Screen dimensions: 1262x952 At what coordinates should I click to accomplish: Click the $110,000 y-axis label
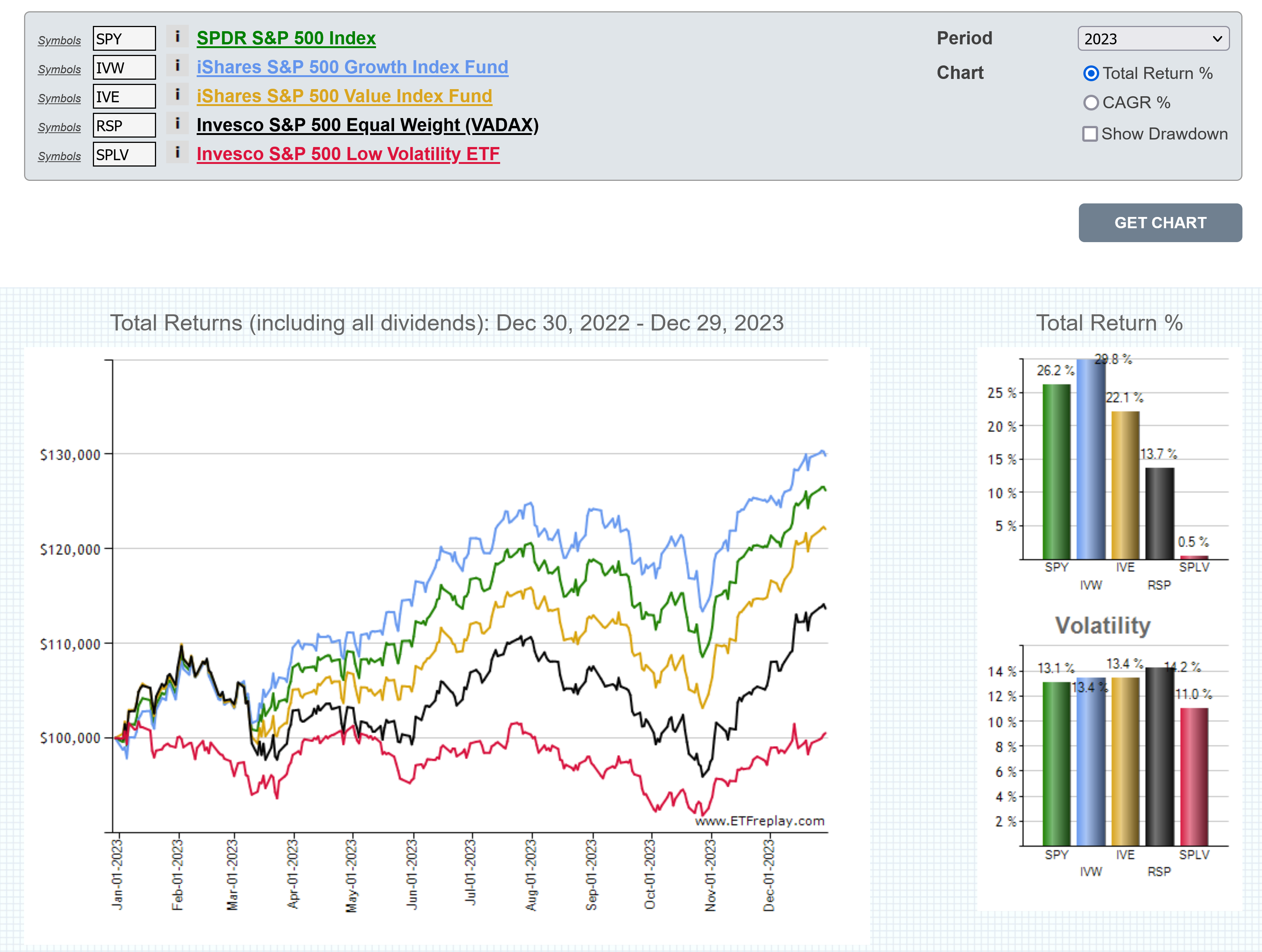pyautogui.click(x=70, y=644)
